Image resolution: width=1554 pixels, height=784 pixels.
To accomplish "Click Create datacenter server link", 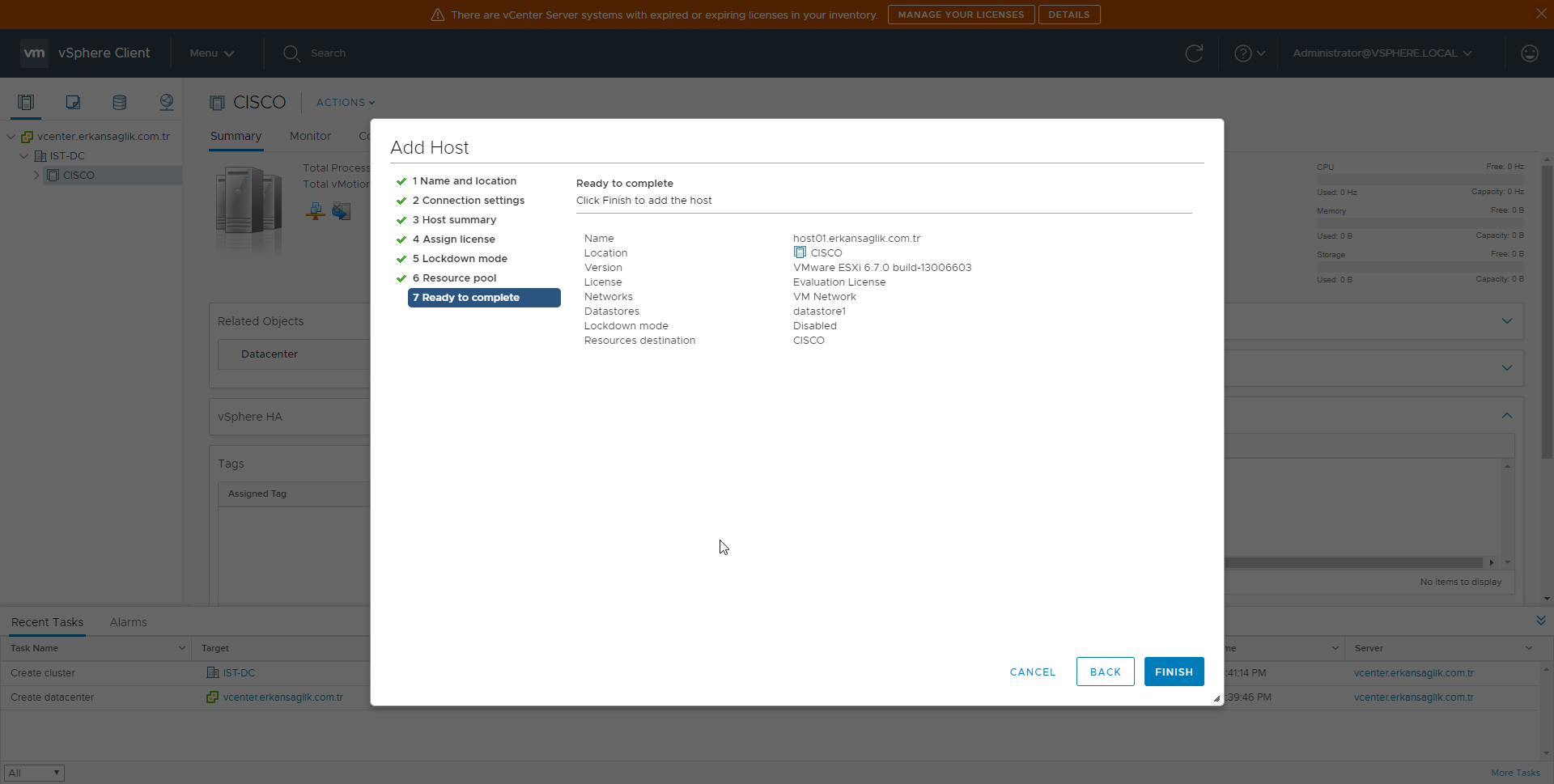I will point(1413,697).
